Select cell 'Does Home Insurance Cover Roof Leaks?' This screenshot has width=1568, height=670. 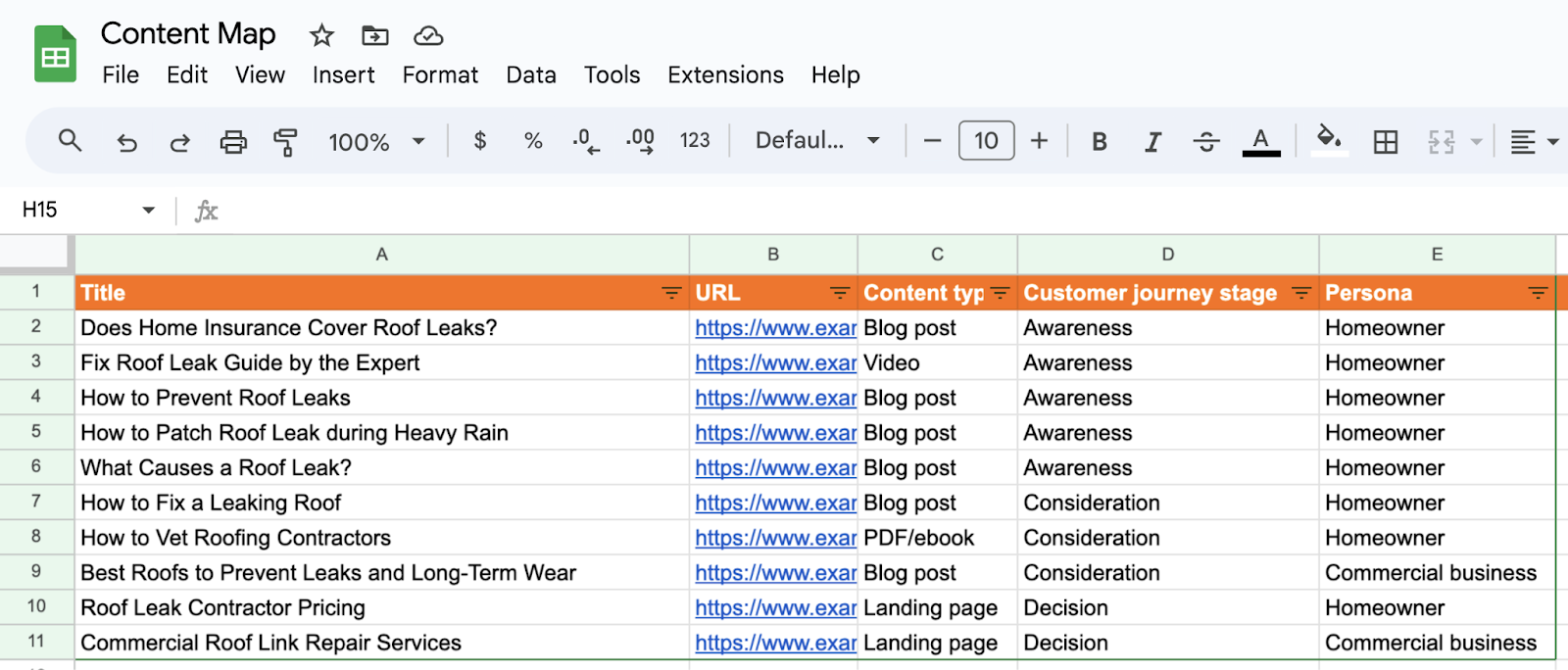coord(382,328)
